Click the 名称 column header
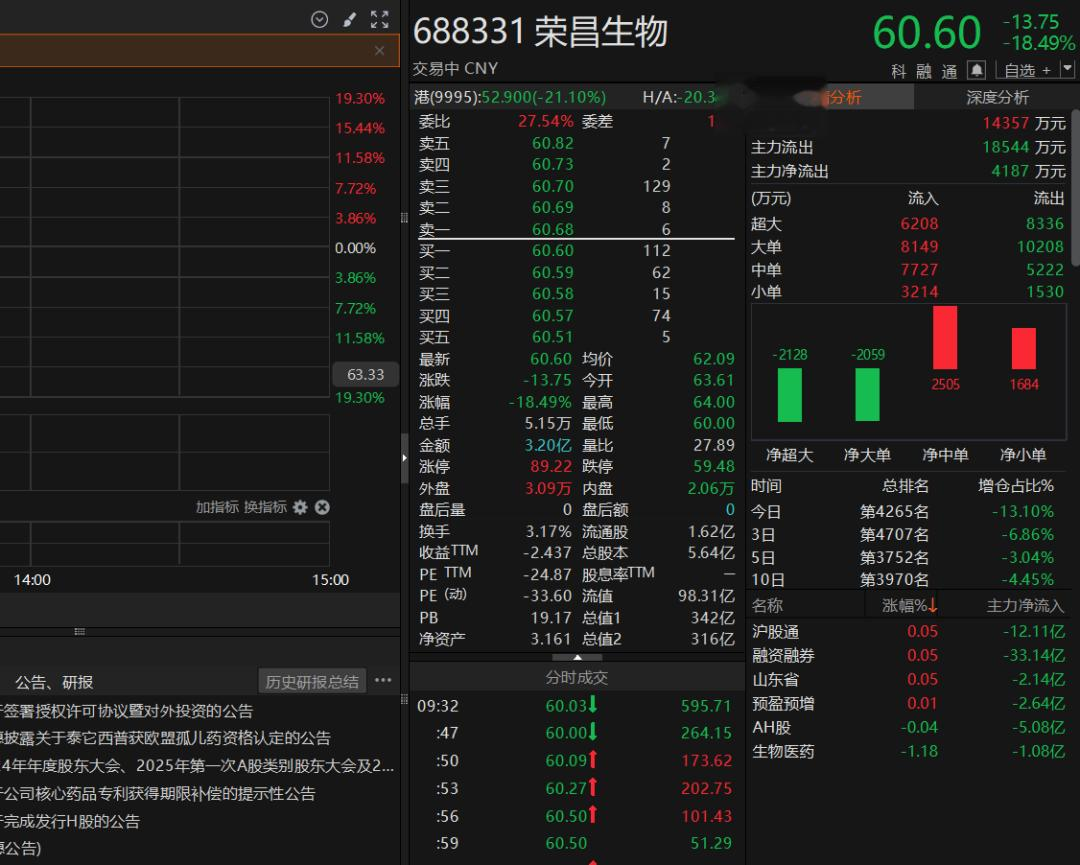 (x=767, y=605)
